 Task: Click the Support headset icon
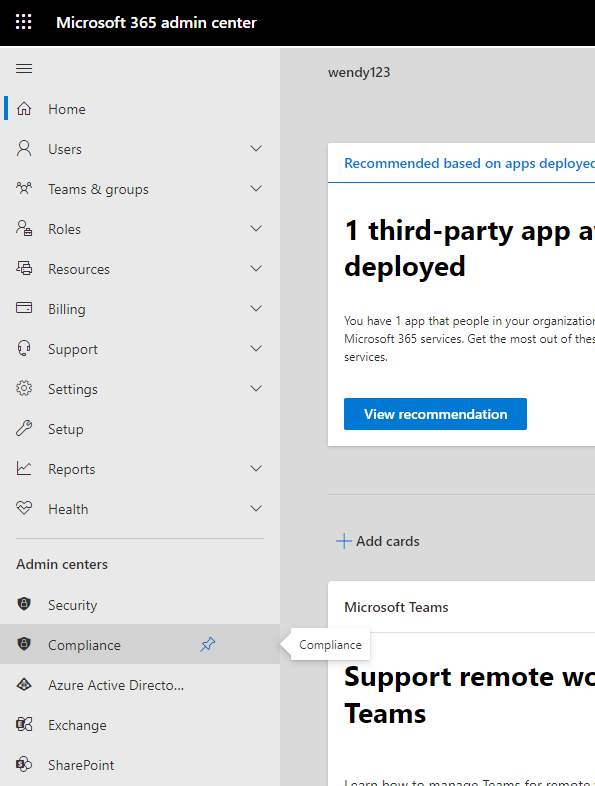click(x=24, y=348)
